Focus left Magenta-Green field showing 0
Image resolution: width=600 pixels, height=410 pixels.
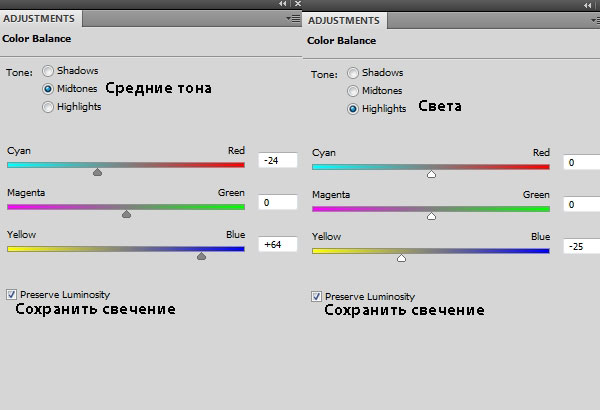tap(278, 202)
